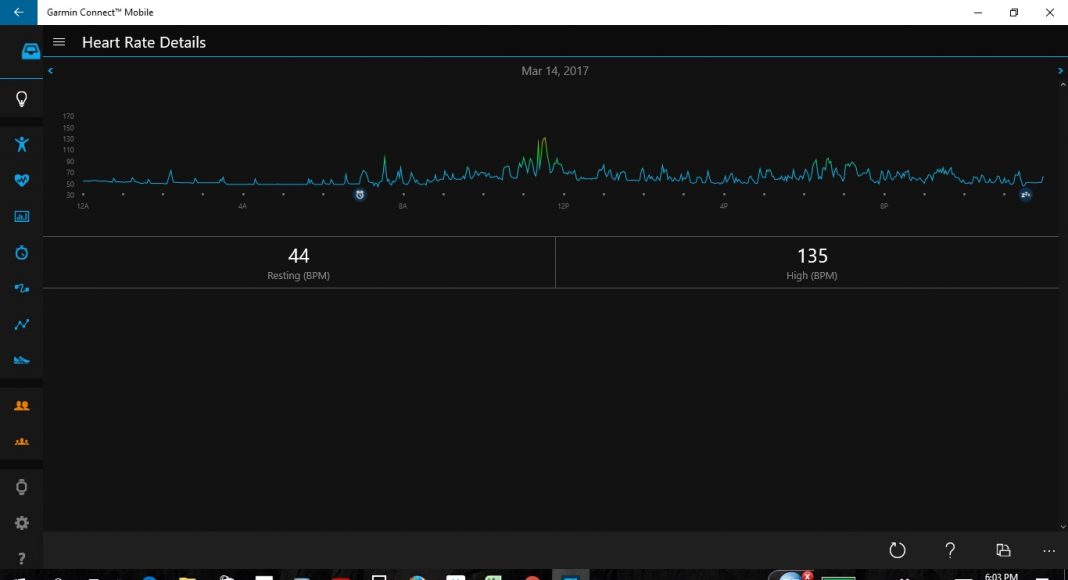
Task: Click the 8P time axis label
Action: 883,206
